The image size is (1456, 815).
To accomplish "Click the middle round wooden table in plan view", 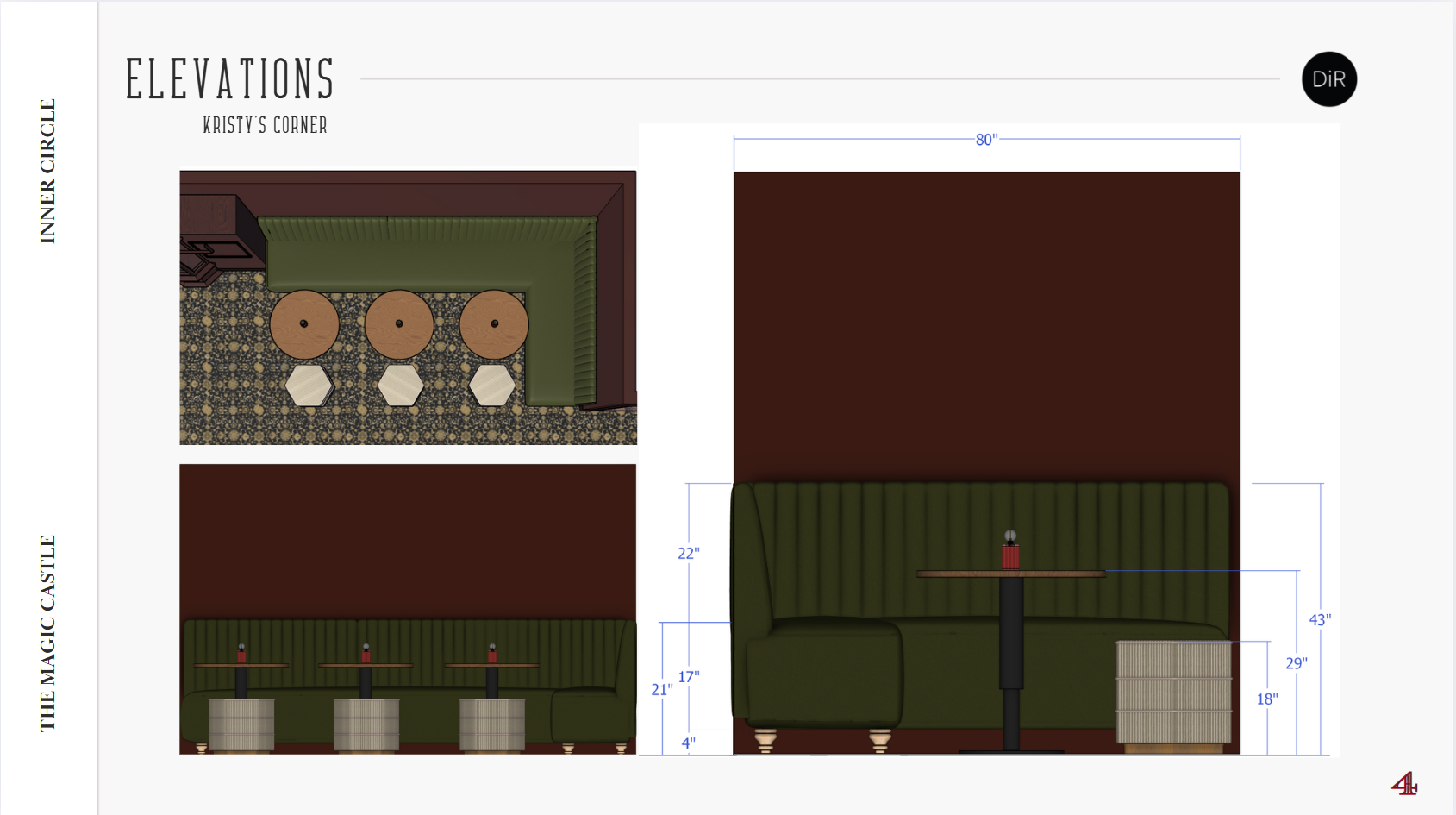I will click(x=399, y=324).
